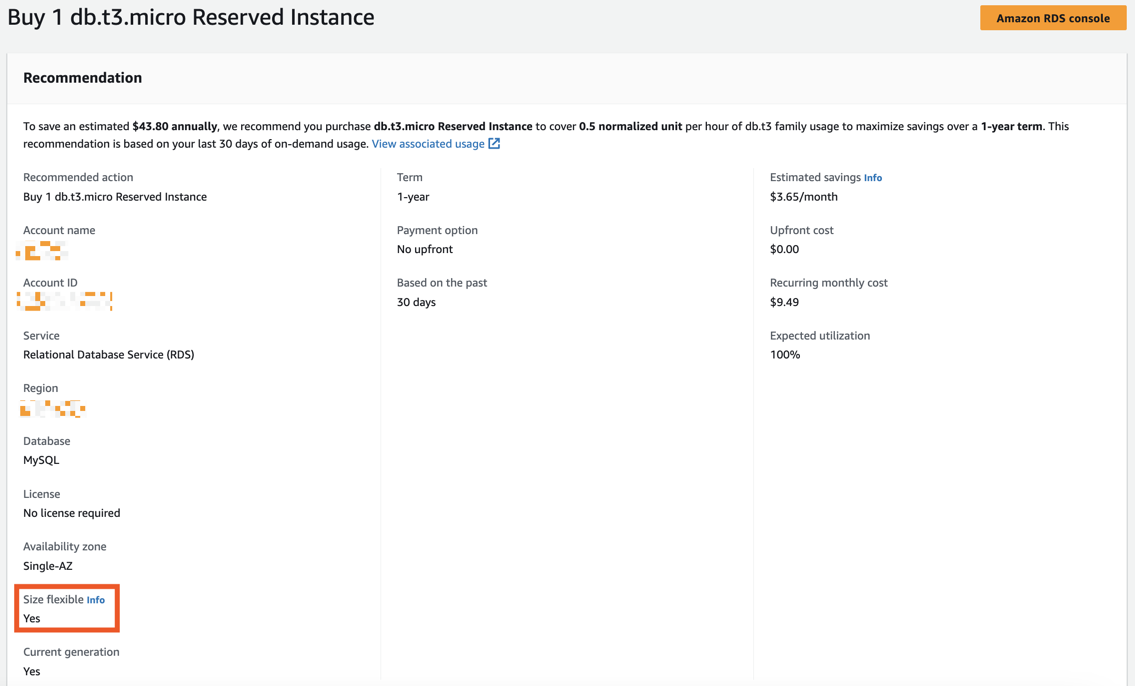This screenshot has height=686, width=1135.
Task: Click the Single-AZ availability zone value
Action: (x=48, y=566)
